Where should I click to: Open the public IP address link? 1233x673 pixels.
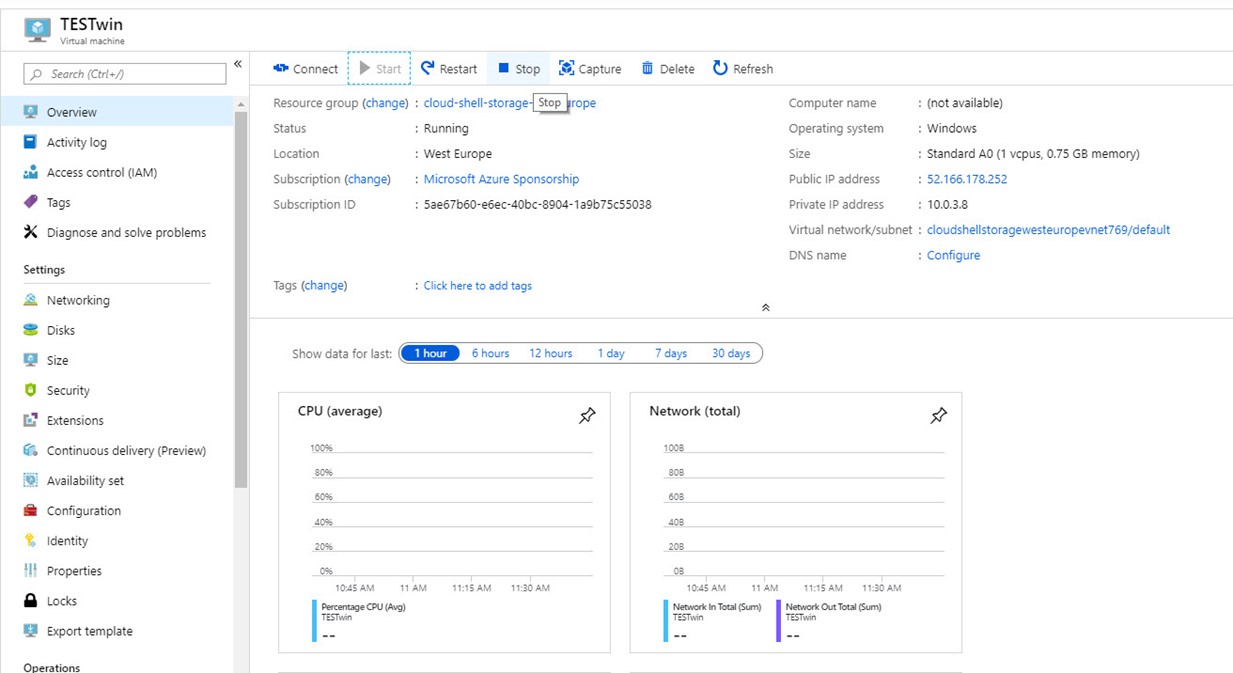pos(967,179)
